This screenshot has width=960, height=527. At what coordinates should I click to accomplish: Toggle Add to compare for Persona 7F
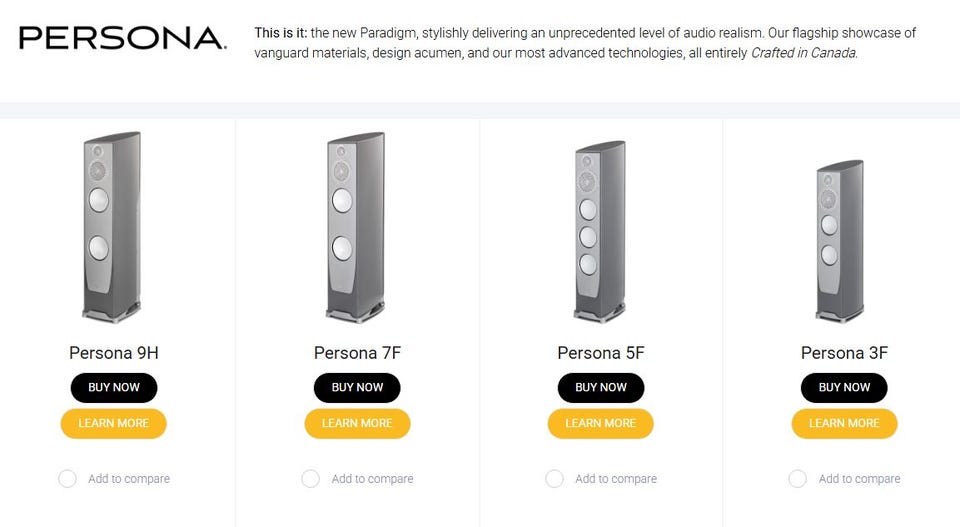coord(311,479)
